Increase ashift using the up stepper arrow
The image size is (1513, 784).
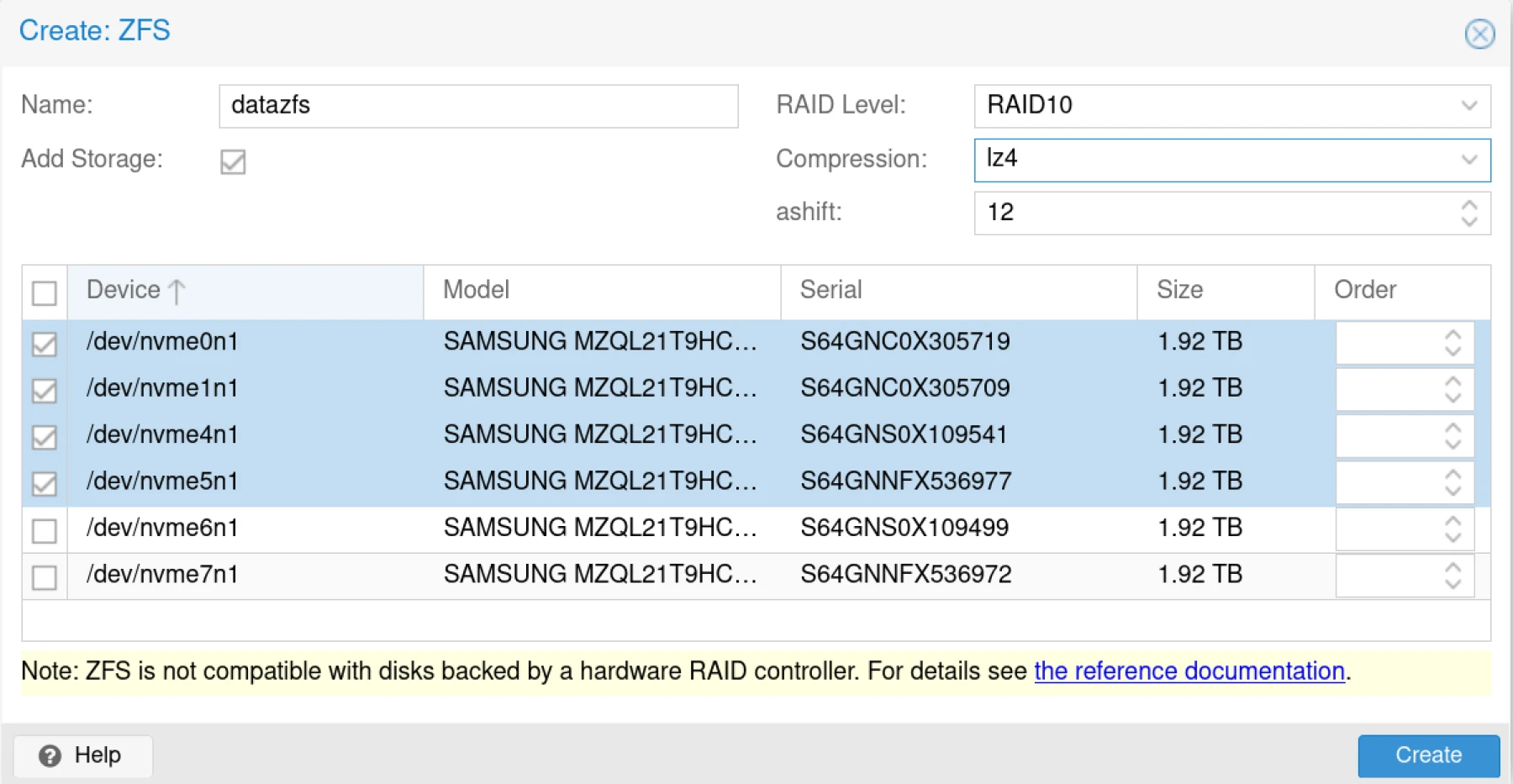point(1468,204)
